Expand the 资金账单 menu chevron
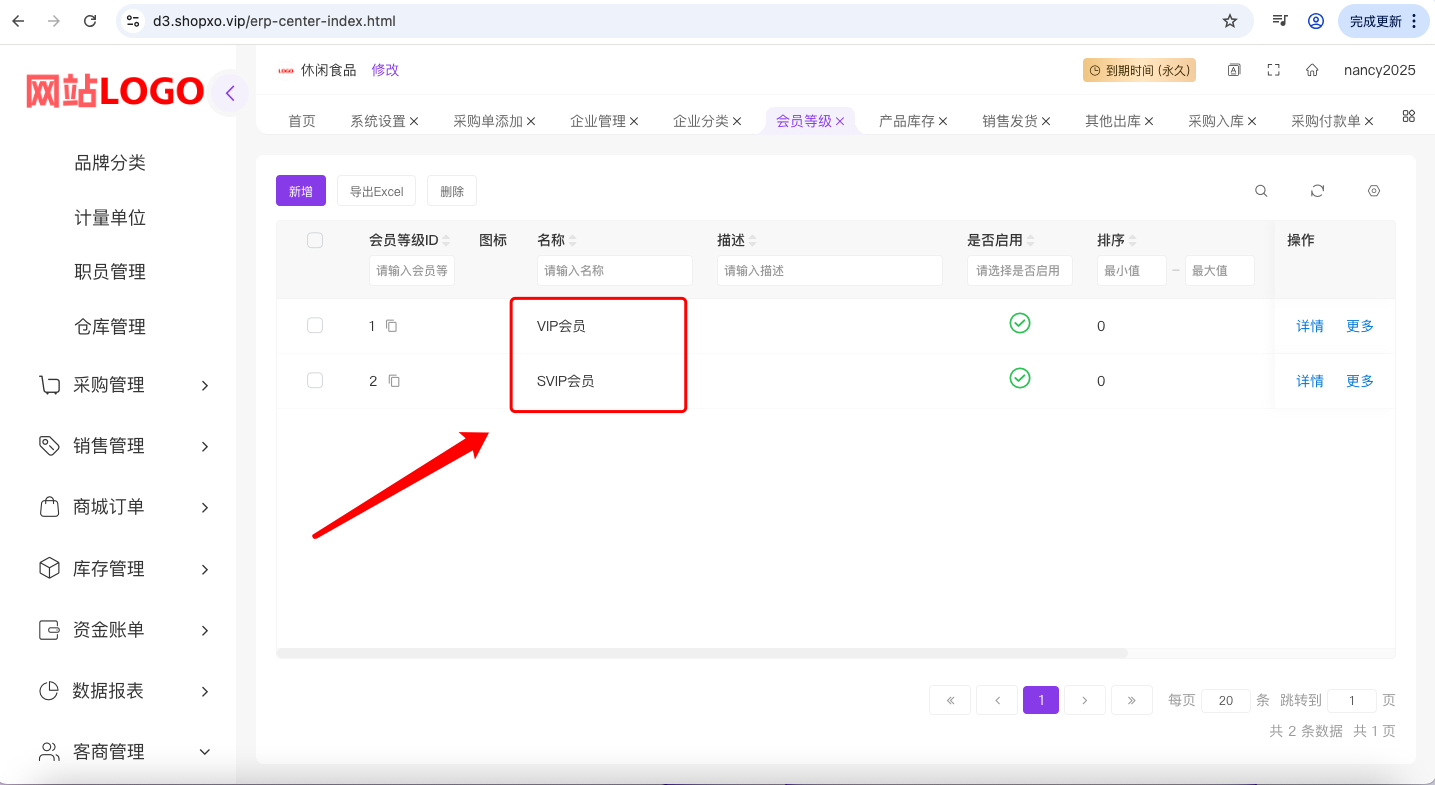This screenshot has height=785, width=1435. (205, 631)
